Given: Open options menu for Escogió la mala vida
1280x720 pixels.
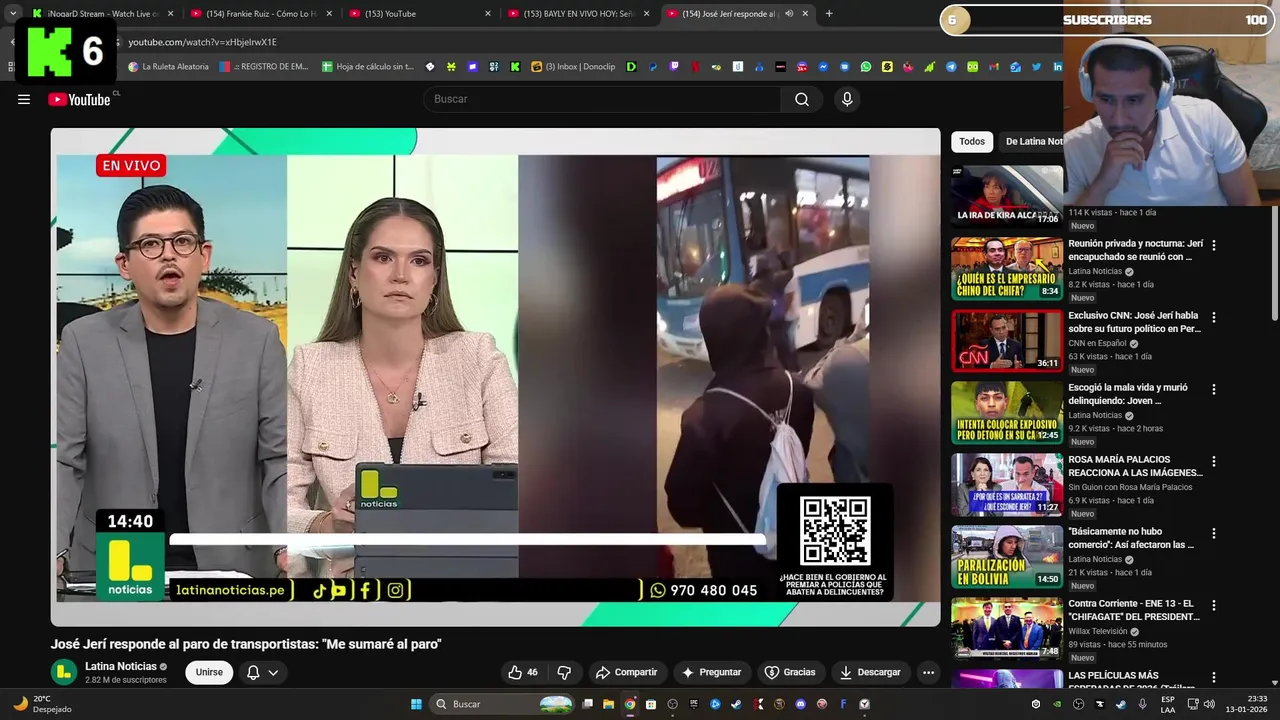Looking at the screenshot, I should [1214, 389].
